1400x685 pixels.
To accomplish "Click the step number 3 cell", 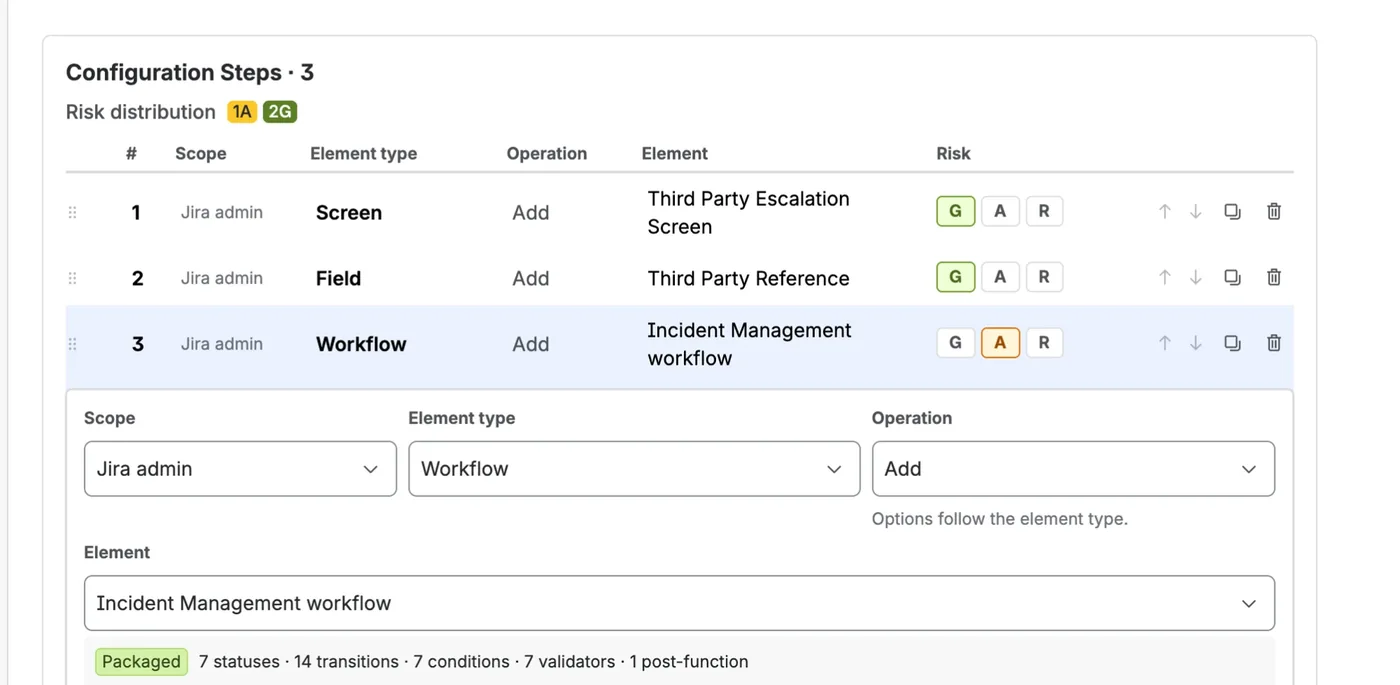I will pyautogui.click(x=138, y=344).
